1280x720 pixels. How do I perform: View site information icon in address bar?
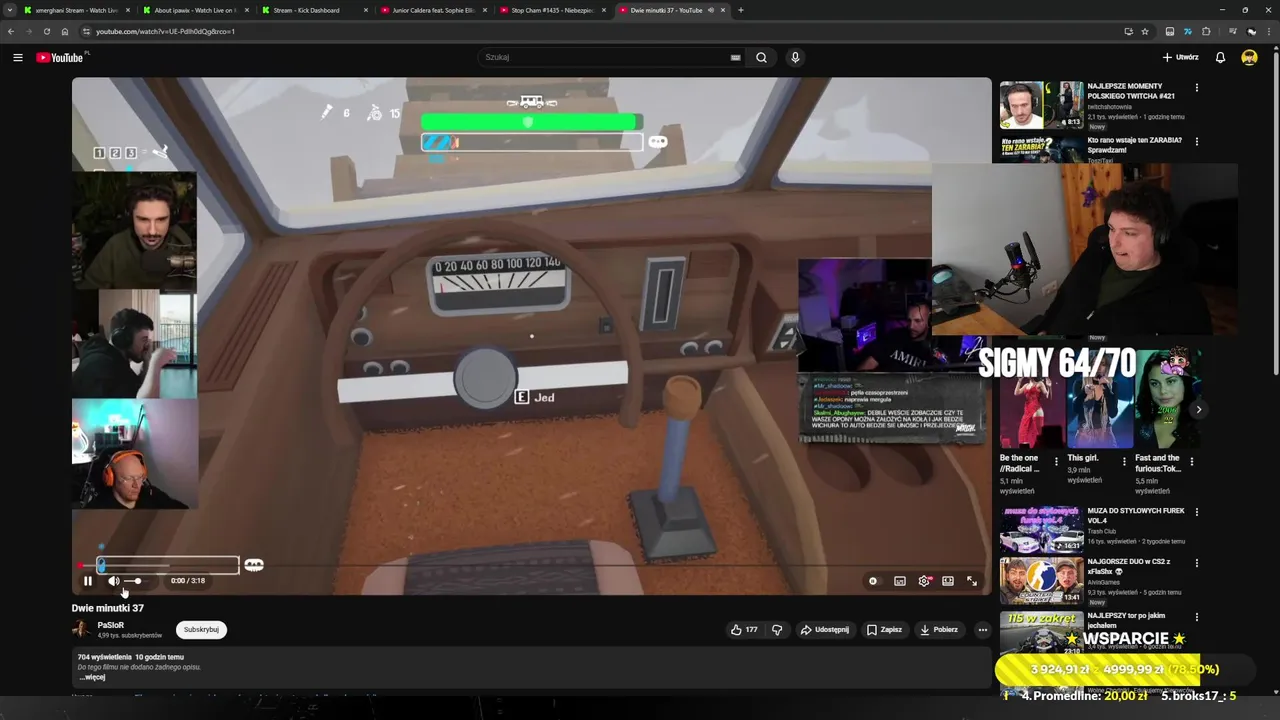(x=86, y=31)
